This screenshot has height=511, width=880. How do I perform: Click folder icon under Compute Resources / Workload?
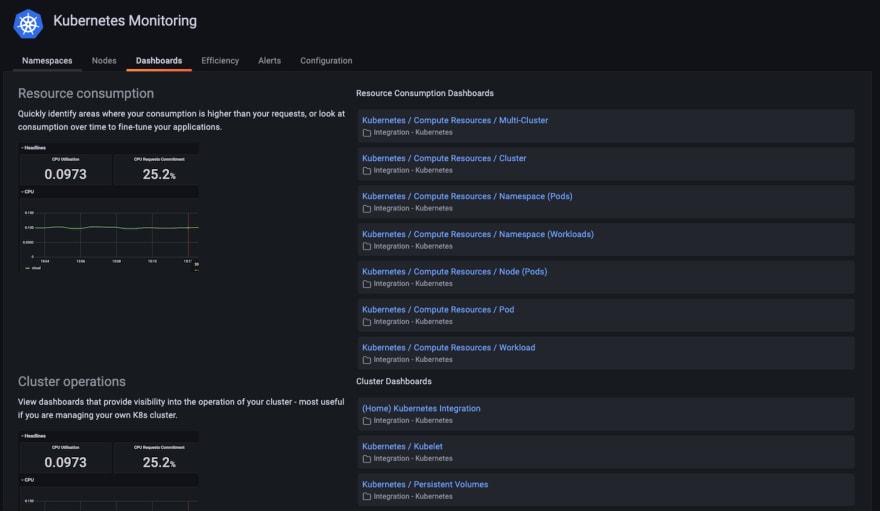tap(366, 360)
